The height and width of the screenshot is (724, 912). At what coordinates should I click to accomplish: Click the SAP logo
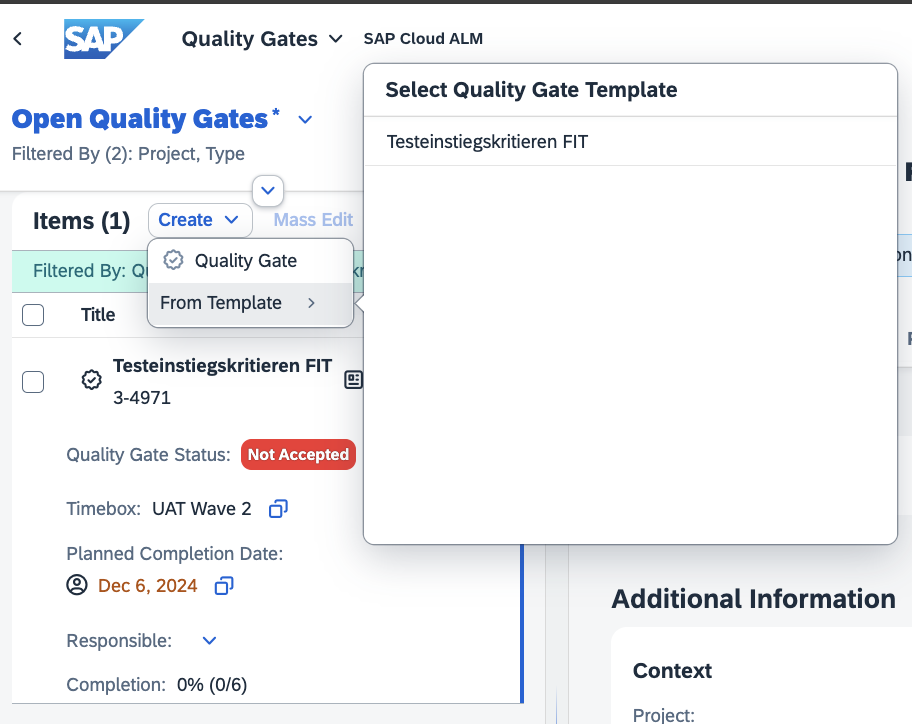pyautogui.click(x=103, y=39)
